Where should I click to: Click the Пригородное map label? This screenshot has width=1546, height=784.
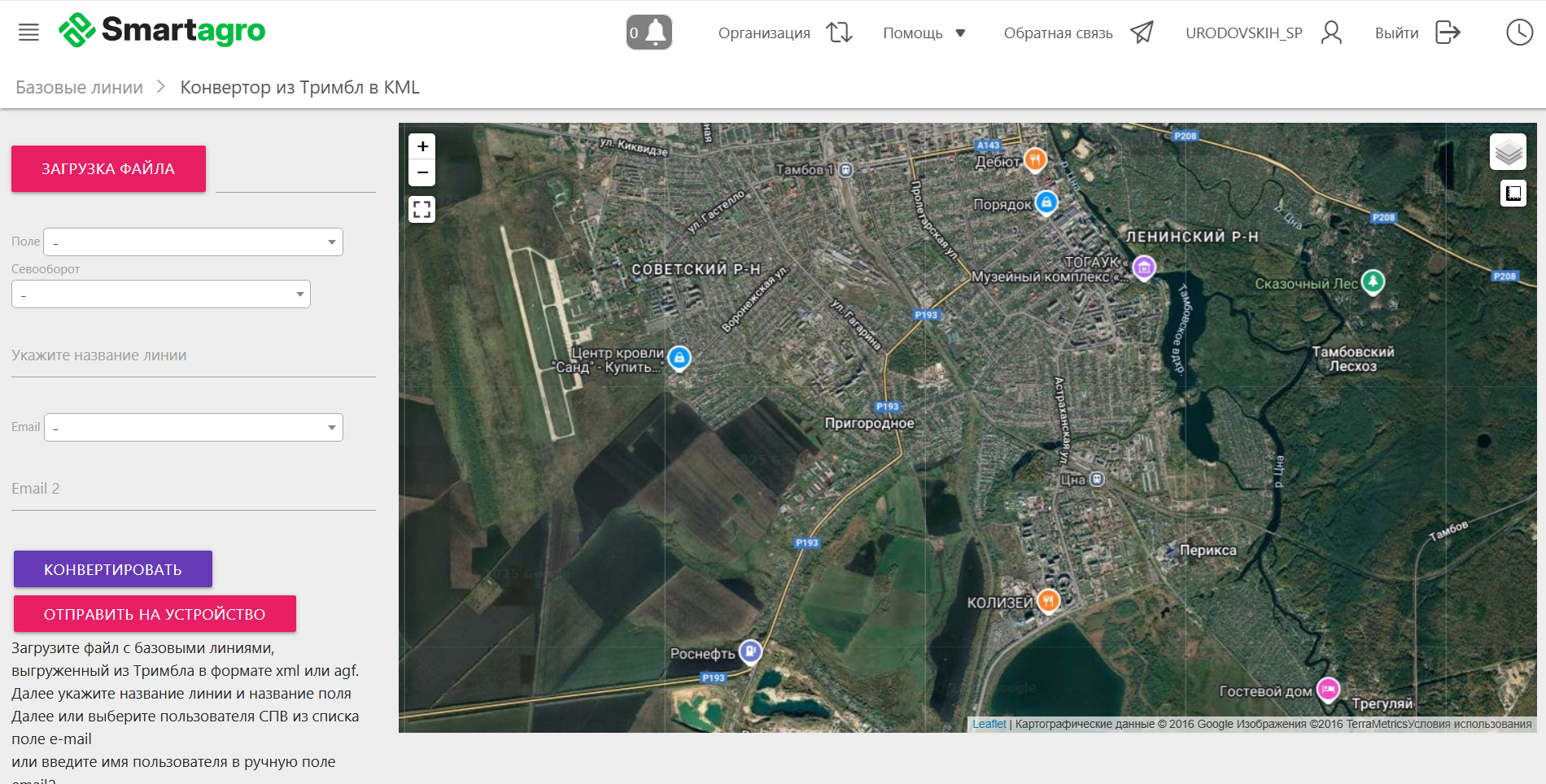(x=870, y=423)
